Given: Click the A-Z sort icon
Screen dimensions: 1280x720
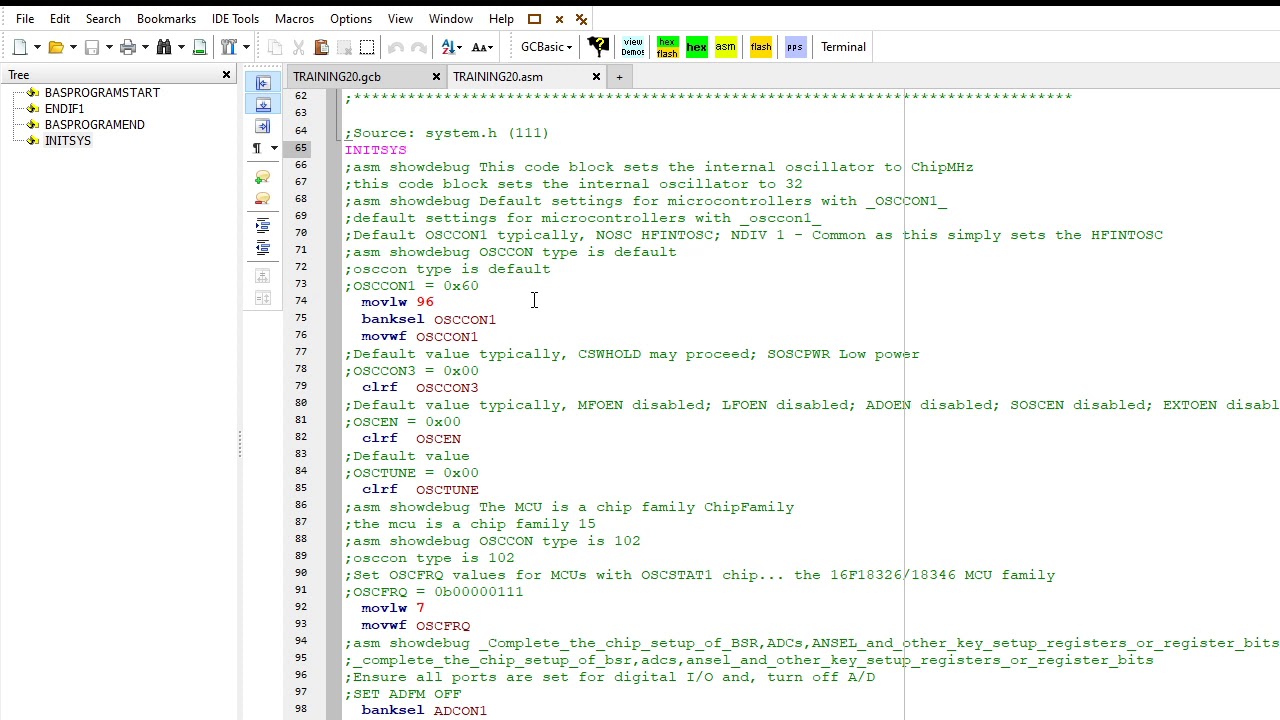Looking at the screenshot, I should [x=451, y=47].
